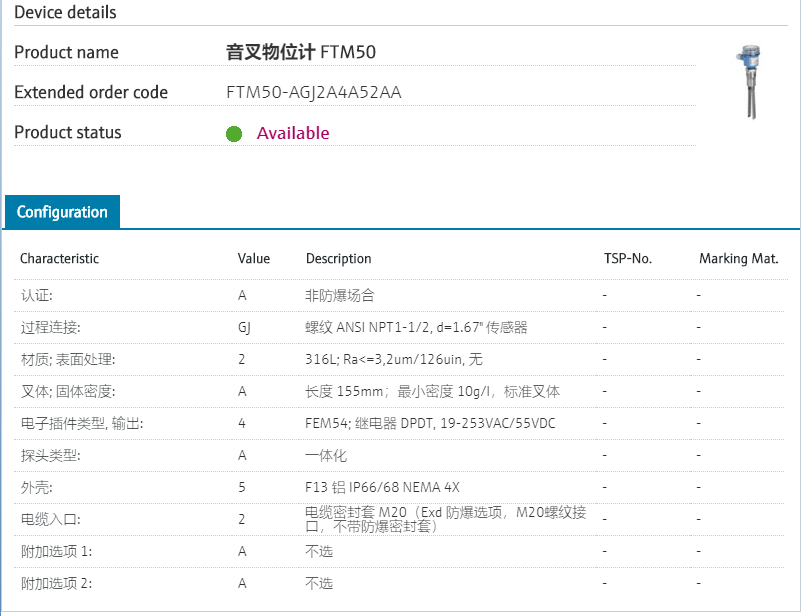This screenshot has width=801, height=616.
Task: Click the Available product status text
Action: (x=293, y=133)
